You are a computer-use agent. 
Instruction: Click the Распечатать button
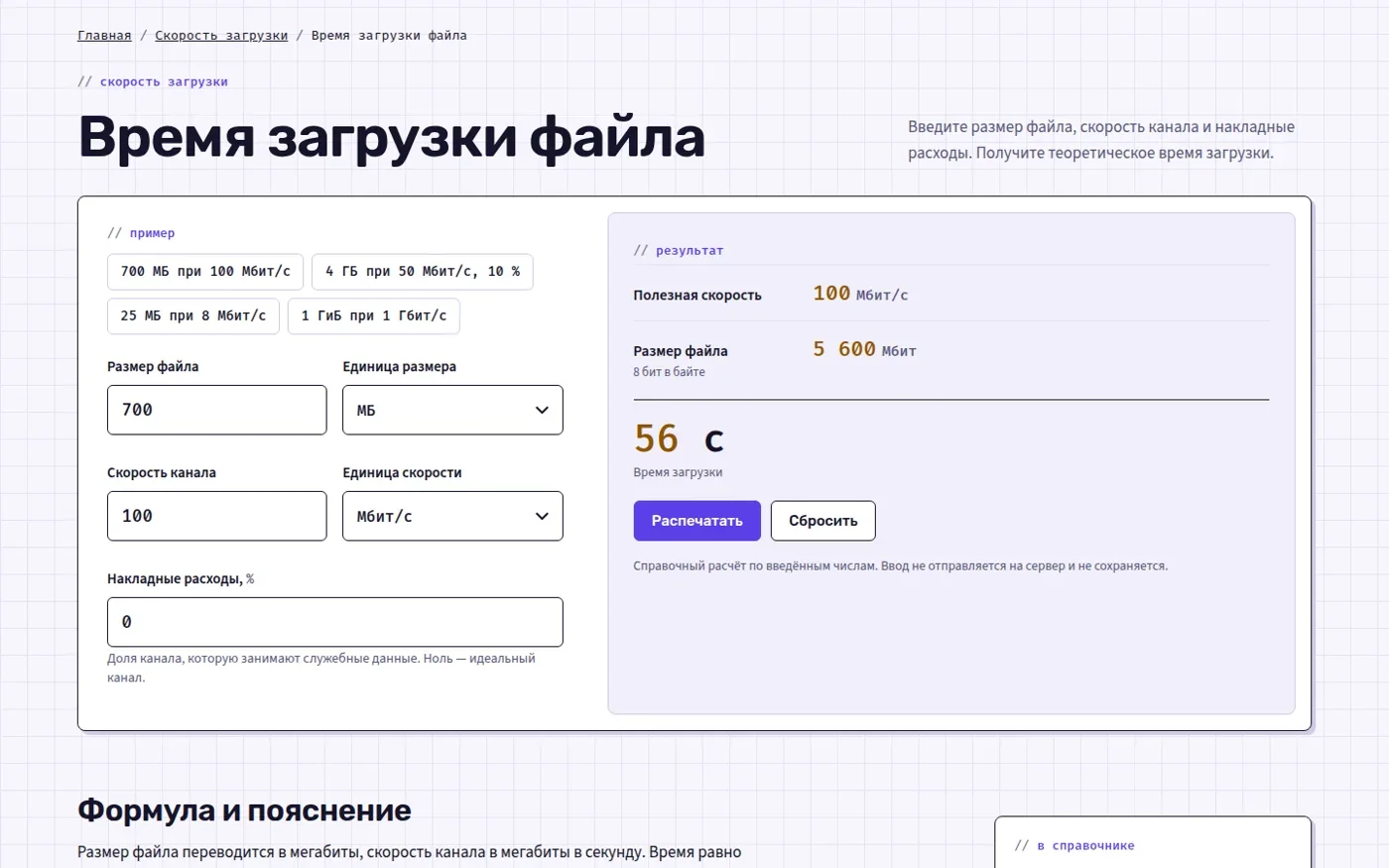click(697, 521)
